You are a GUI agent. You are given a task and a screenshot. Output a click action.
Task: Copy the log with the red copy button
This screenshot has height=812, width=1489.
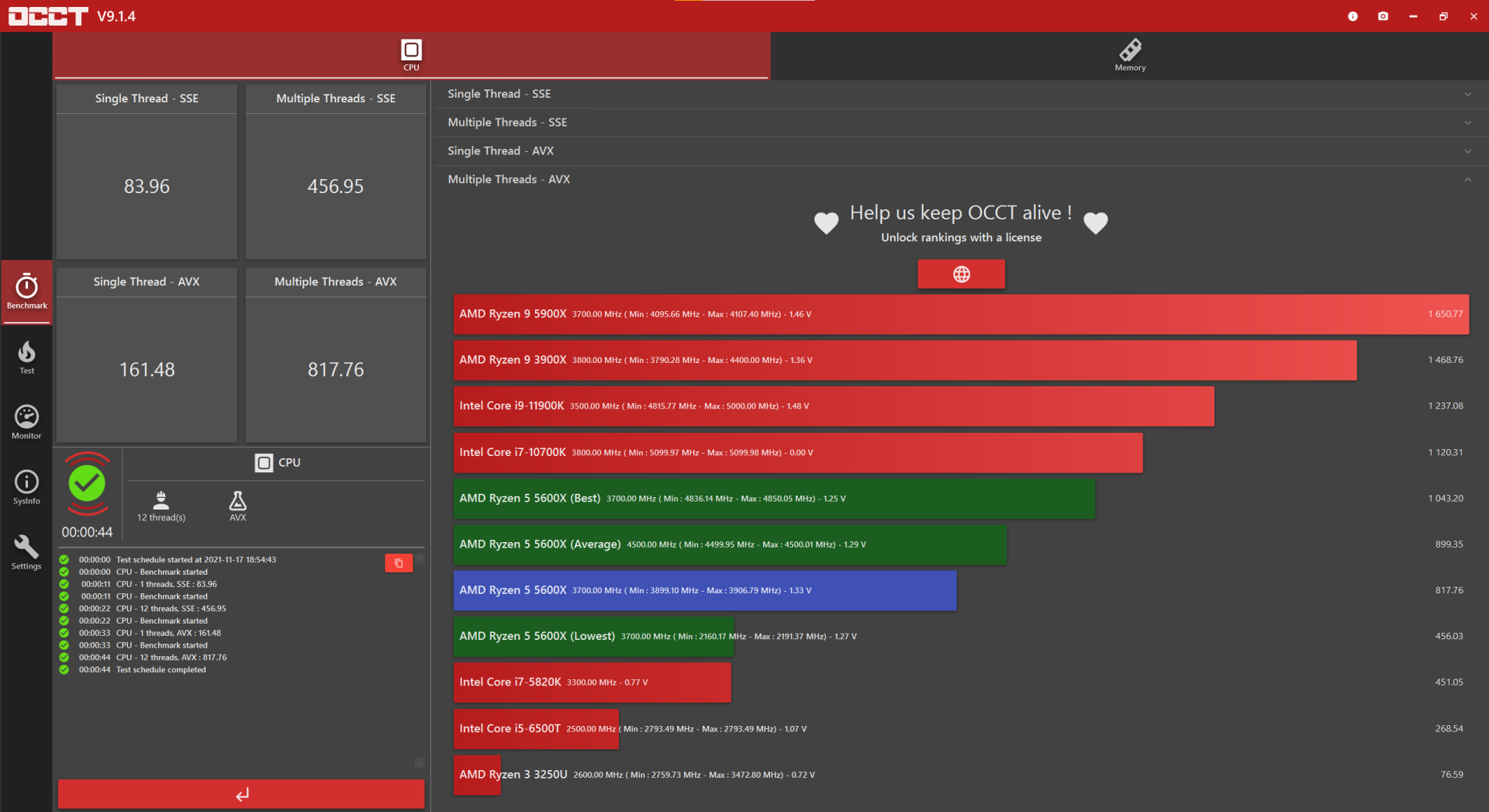click(x=399, y=563)
